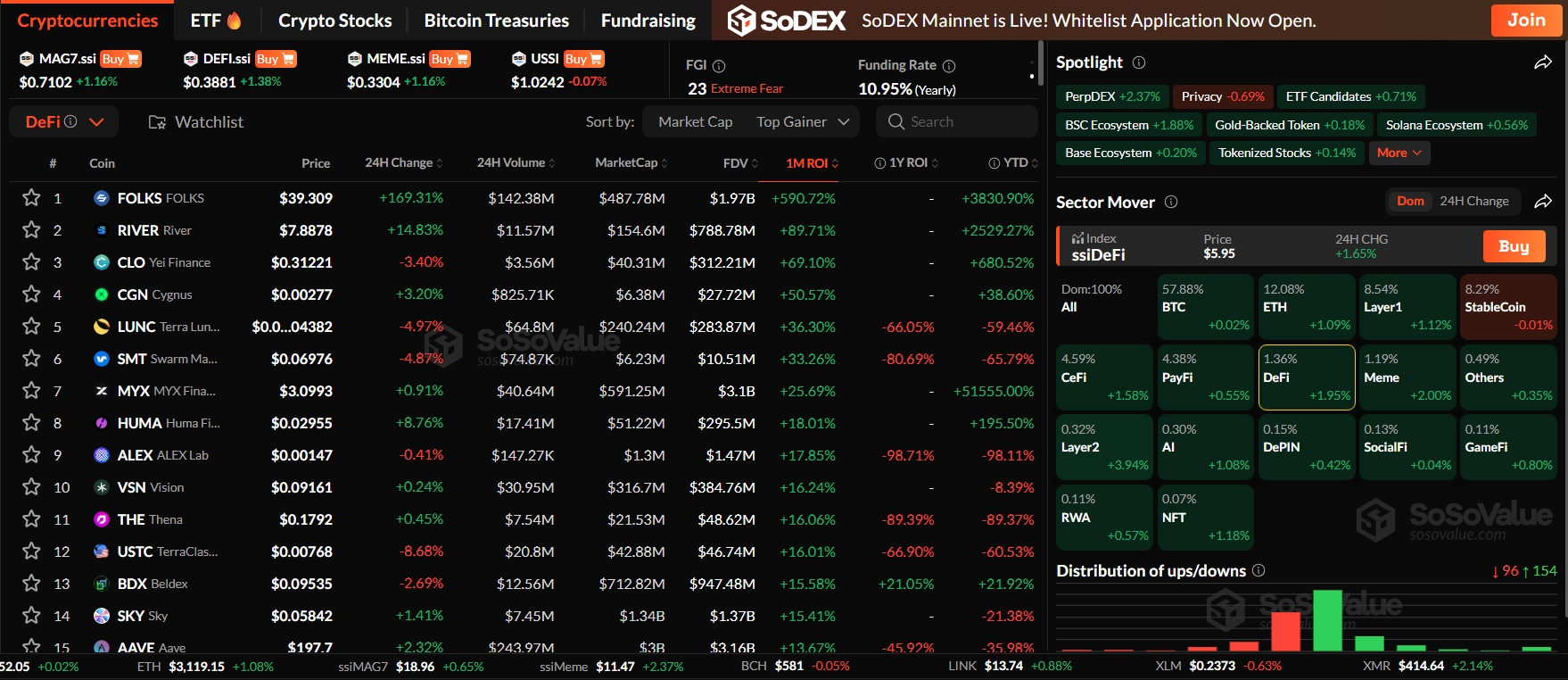Screen dimensions: 1568x680
Task: Click the share icon for Sector Mover
Action: pyautogui.click(x=1542, y=202)
